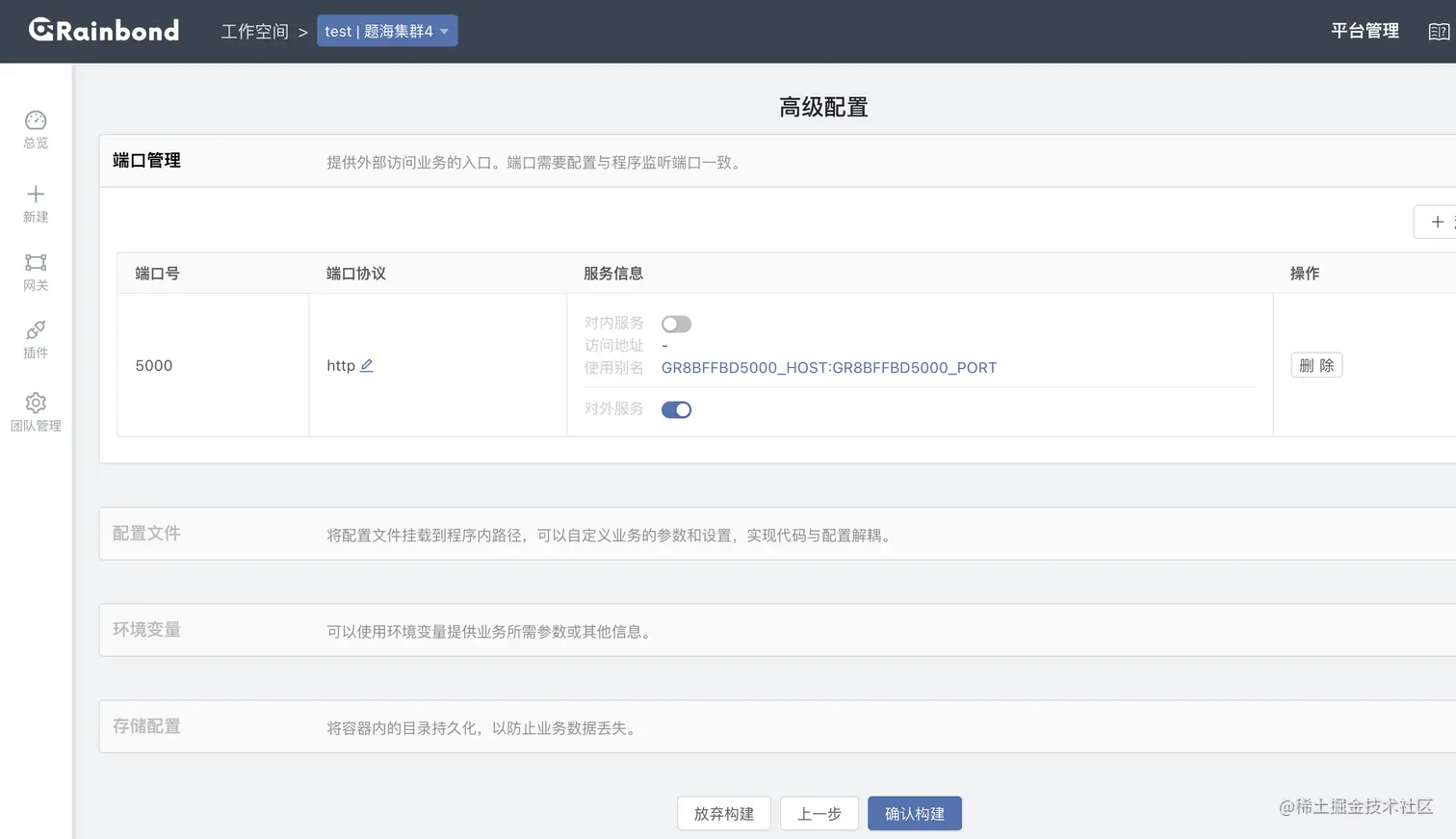Delete port 5000 with 删除 button
The height and width of the screenshot is (839, 1456).
pos(1316,365)
